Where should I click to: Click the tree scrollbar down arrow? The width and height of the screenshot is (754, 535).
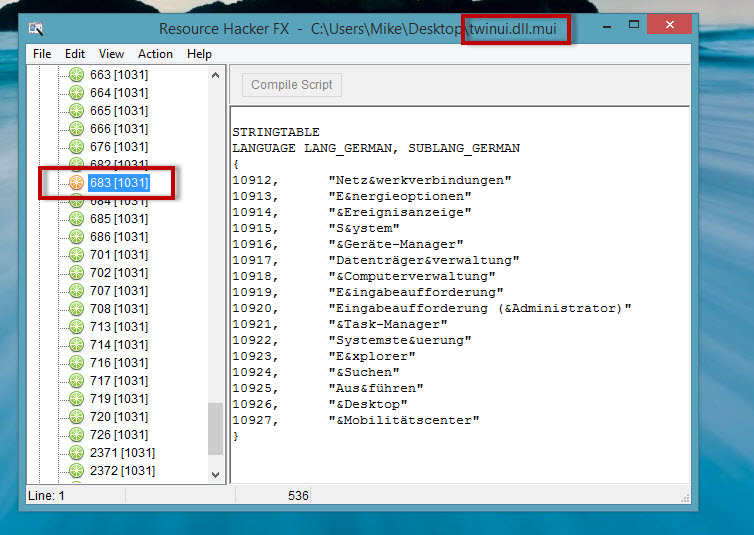(x=215, y=474)
